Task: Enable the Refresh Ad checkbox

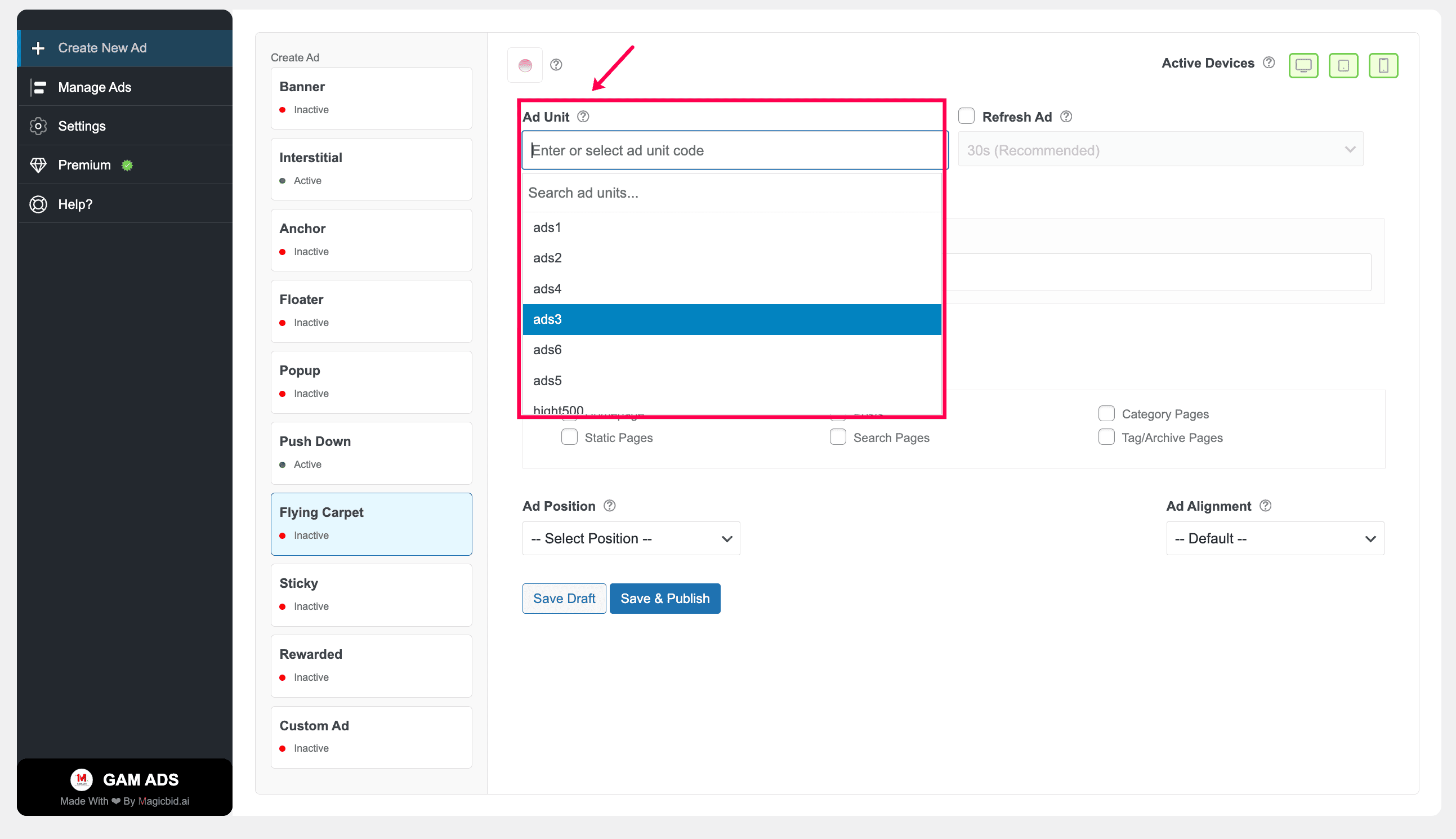Action: [x=966, y=116]
